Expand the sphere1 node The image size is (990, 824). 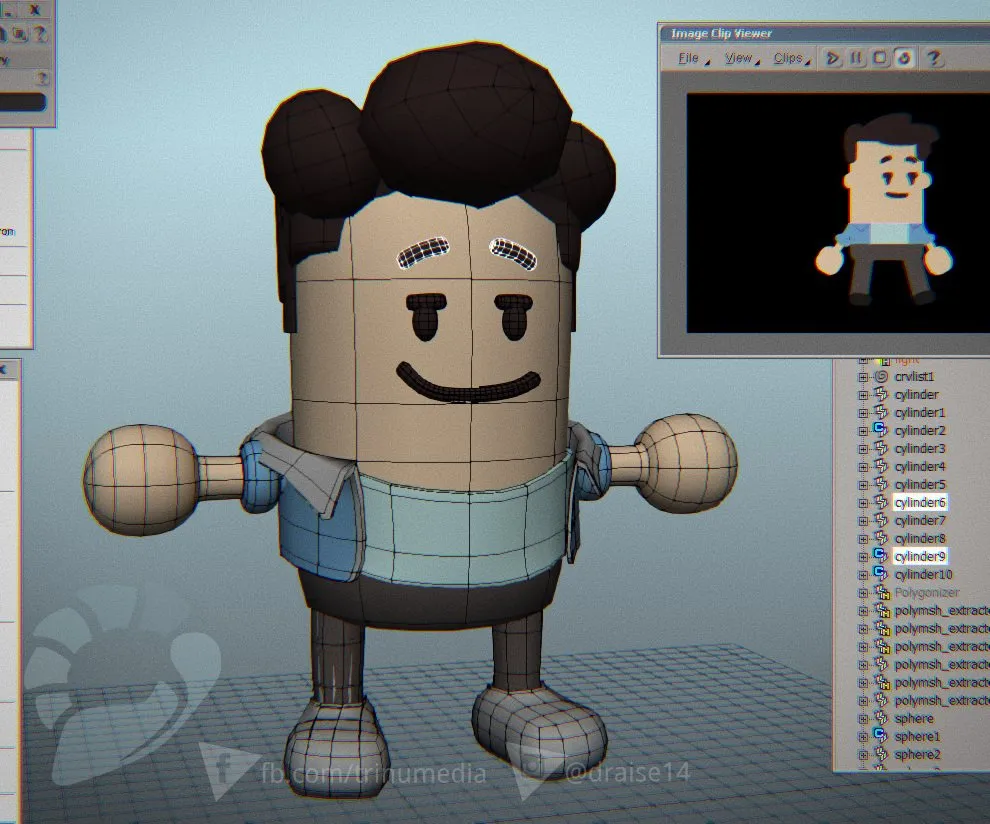coord(864,737)
